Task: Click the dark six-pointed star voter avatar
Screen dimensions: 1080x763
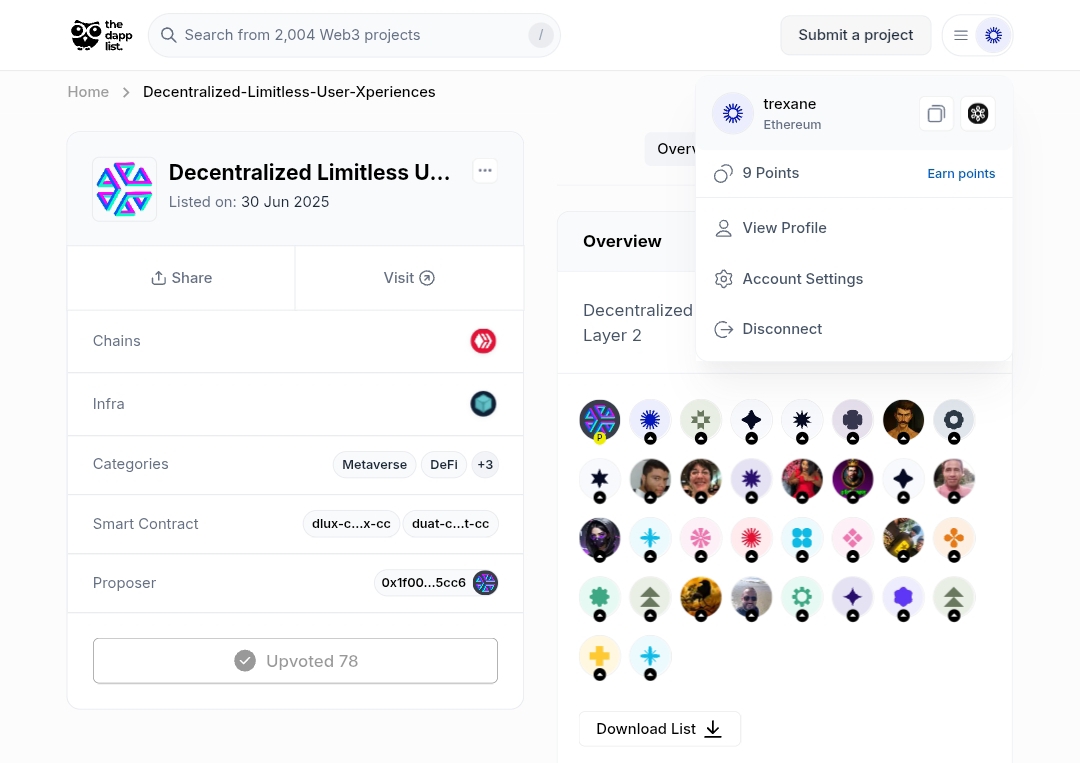Action: (x=600, y=479)
